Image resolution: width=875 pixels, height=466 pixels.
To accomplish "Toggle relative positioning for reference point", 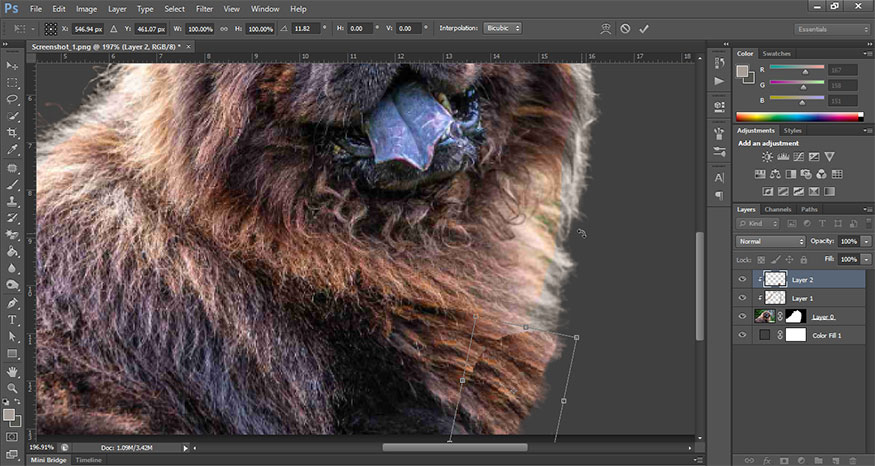I will pyautogui.click(x=114, y=28).
